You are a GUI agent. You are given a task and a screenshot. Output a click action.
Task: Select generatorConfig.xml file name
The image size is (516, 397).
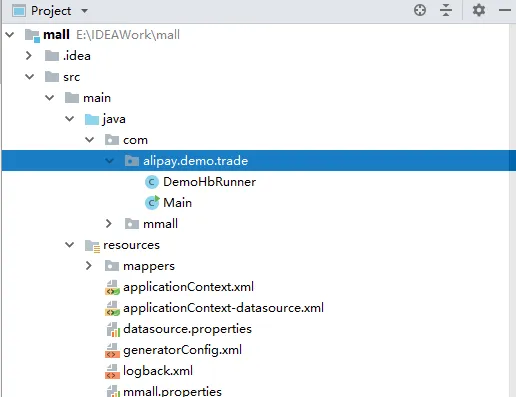[182, 350]
